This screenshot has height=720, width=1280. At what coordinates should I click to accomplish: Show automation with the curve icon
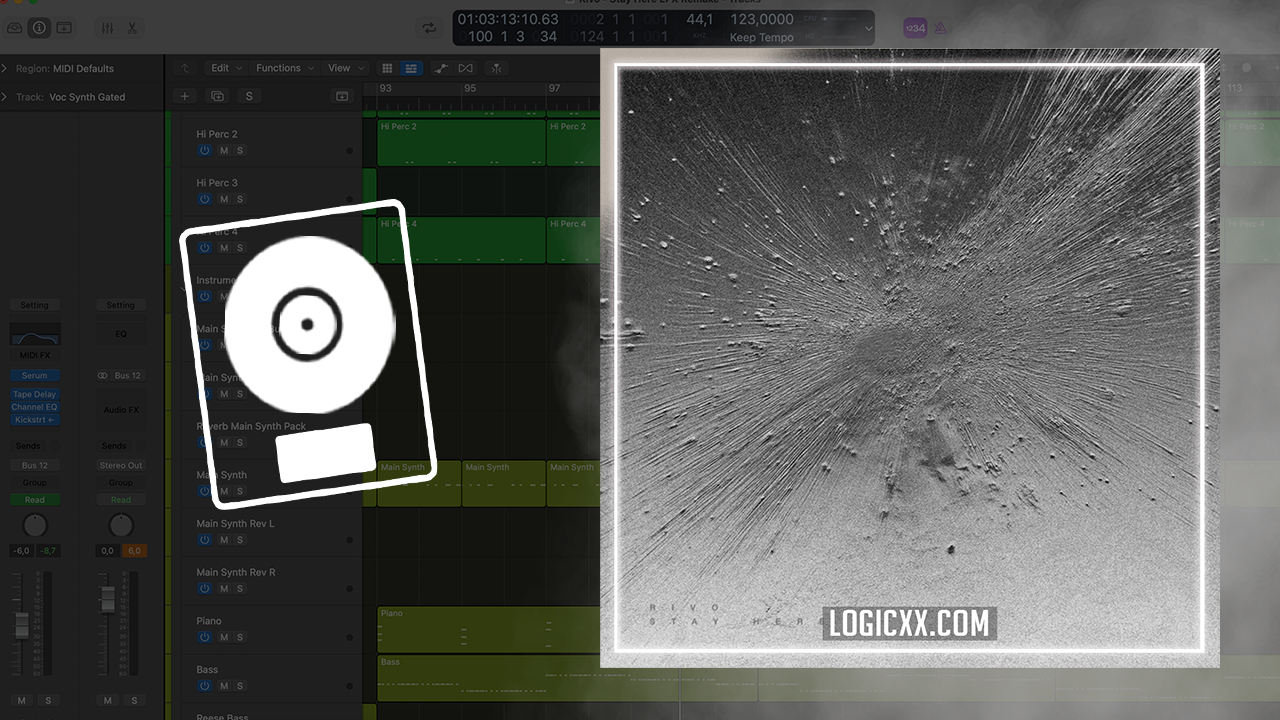pyautogui.click(x=440, y=68)
